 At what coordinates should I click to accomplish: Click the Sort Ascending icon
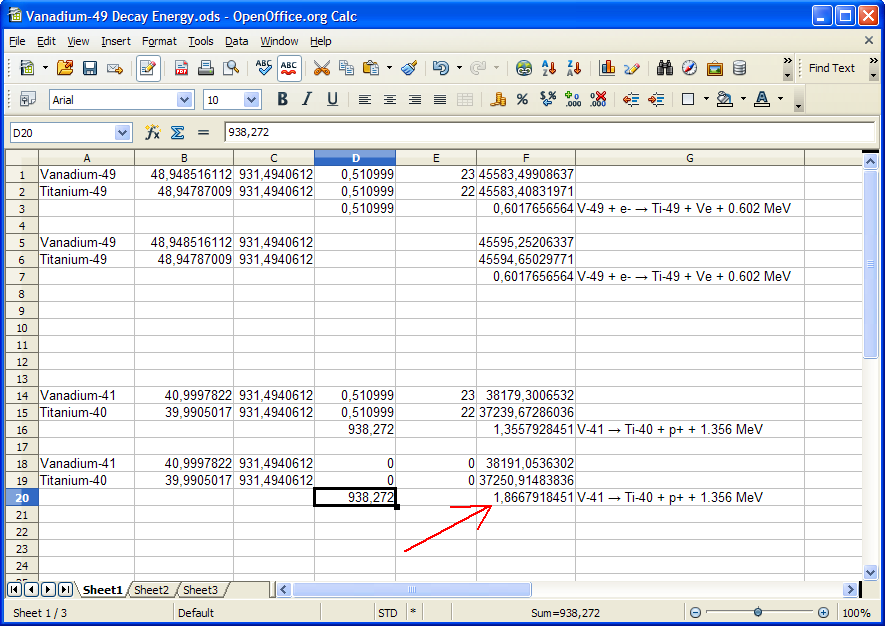click(549, 68)
